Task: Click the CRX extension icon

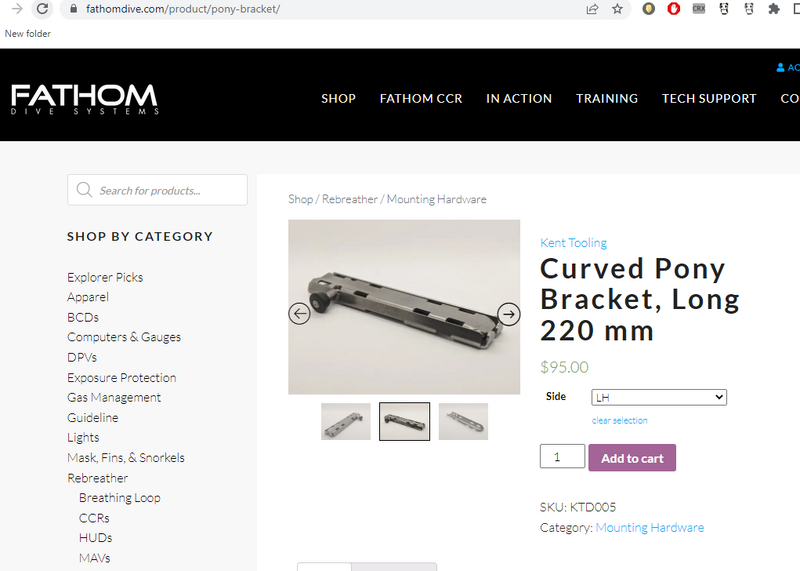Action: (698, 9)
